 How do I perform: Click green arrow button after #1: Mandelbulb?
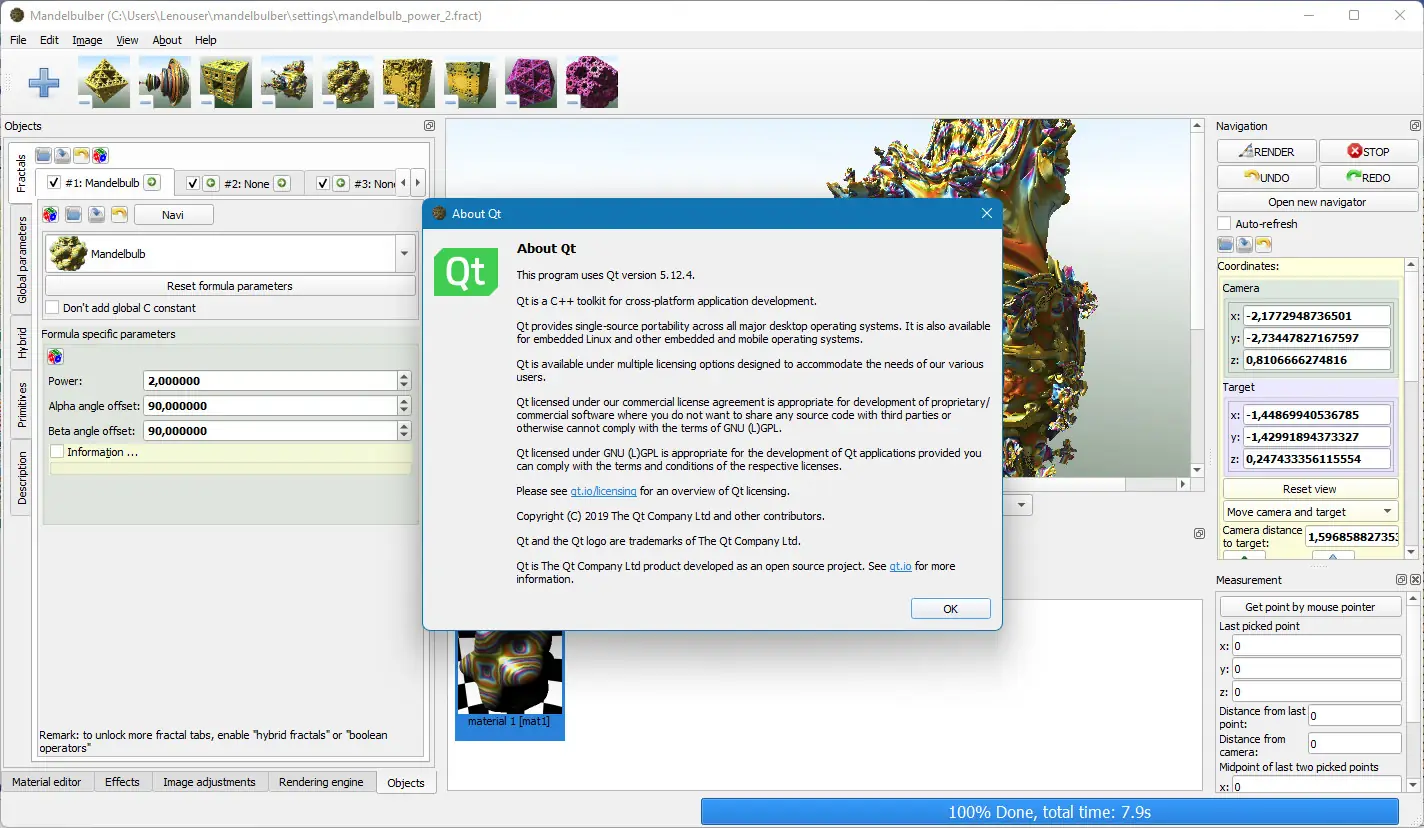point(151,182)
